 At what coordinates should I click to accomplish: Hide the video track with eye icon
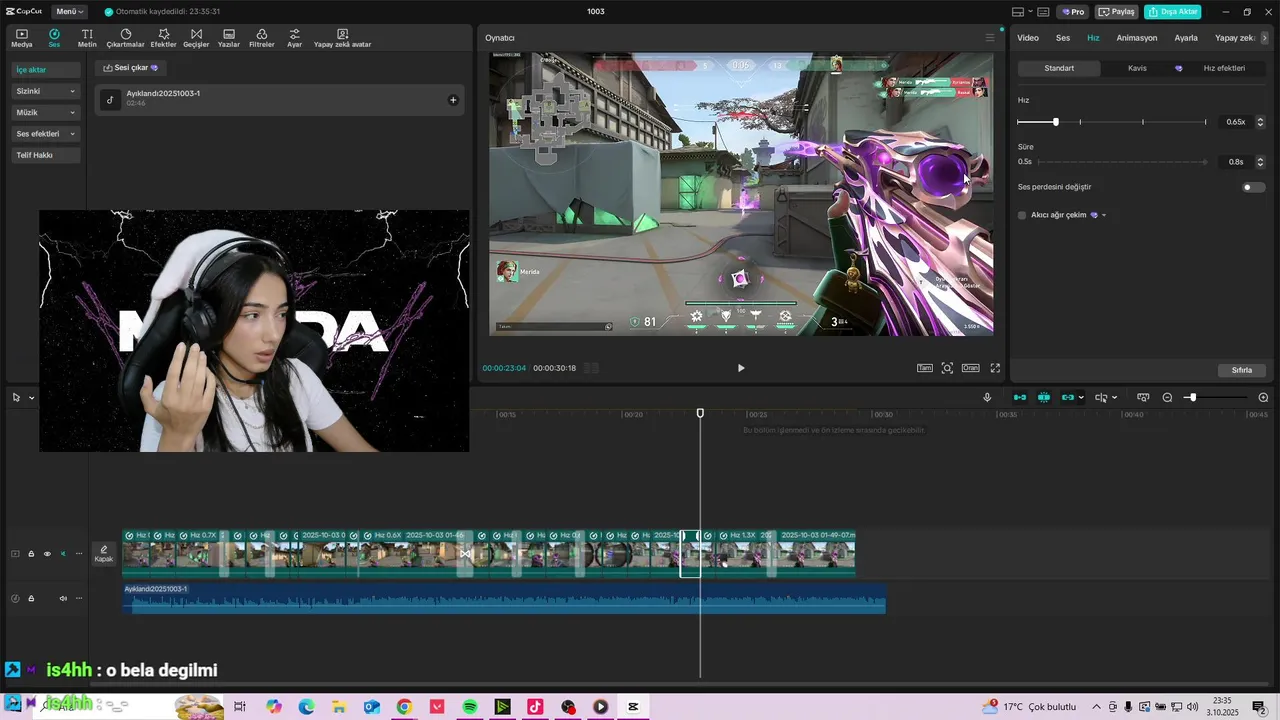click(47, 554)
